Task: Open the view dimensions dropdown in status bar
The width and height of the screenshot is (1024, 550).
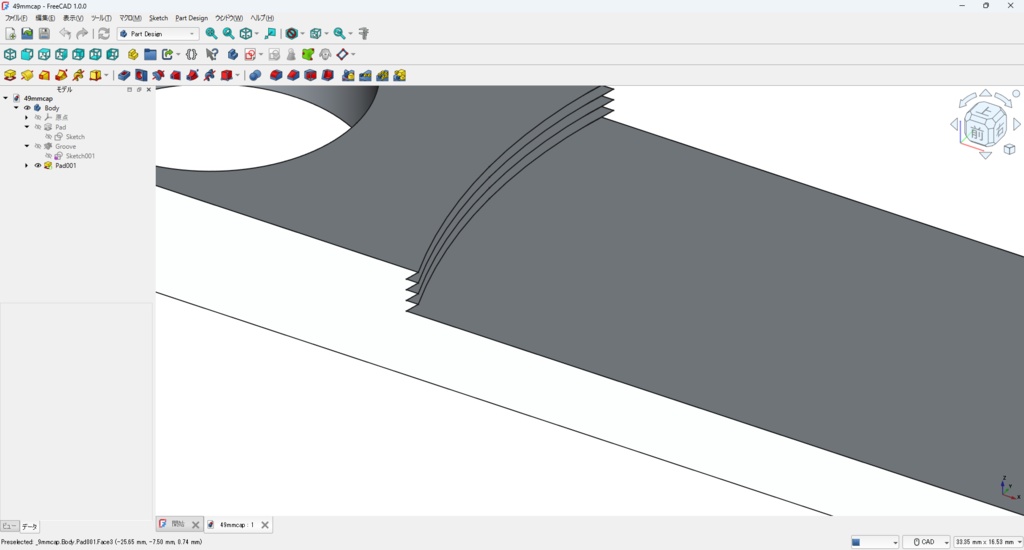Action: click(x=987, y=542)
